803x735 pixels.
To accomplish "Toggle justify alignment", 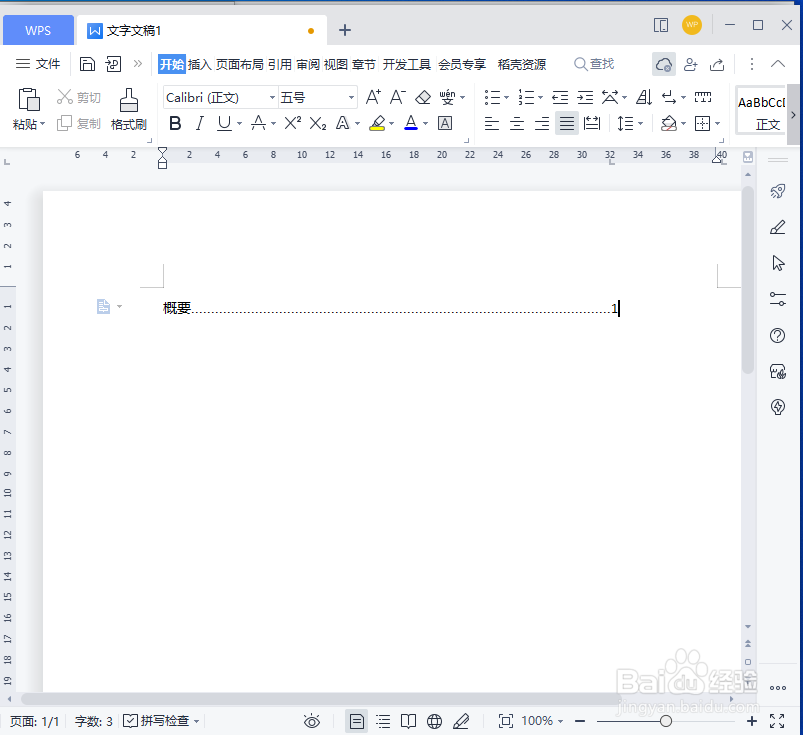I will tap(567, 123).
